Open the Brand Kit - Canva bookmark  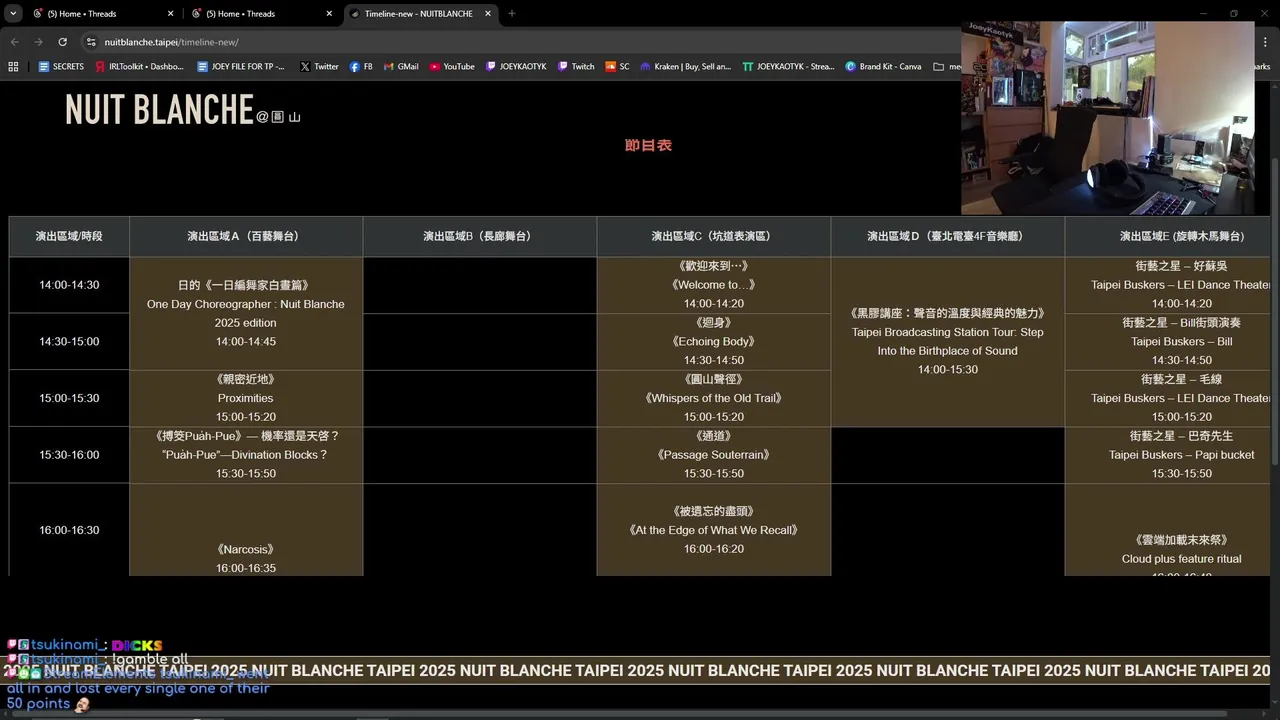coord(883,67)
